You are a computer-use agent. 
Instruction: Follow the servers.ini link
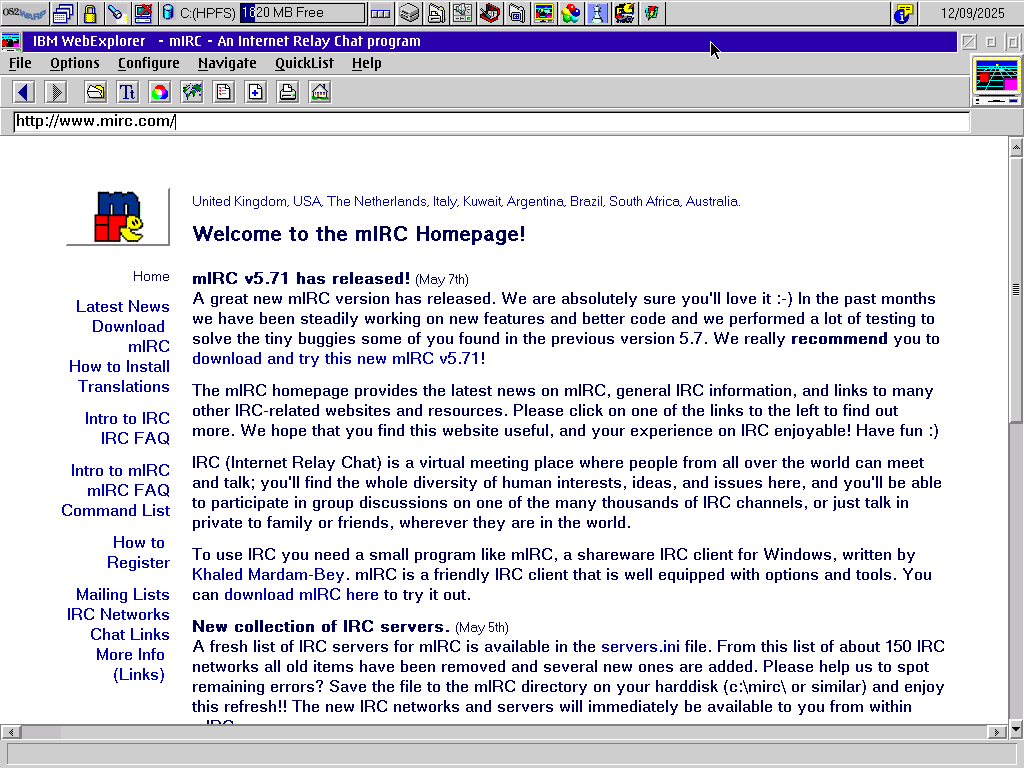(640, 647)
